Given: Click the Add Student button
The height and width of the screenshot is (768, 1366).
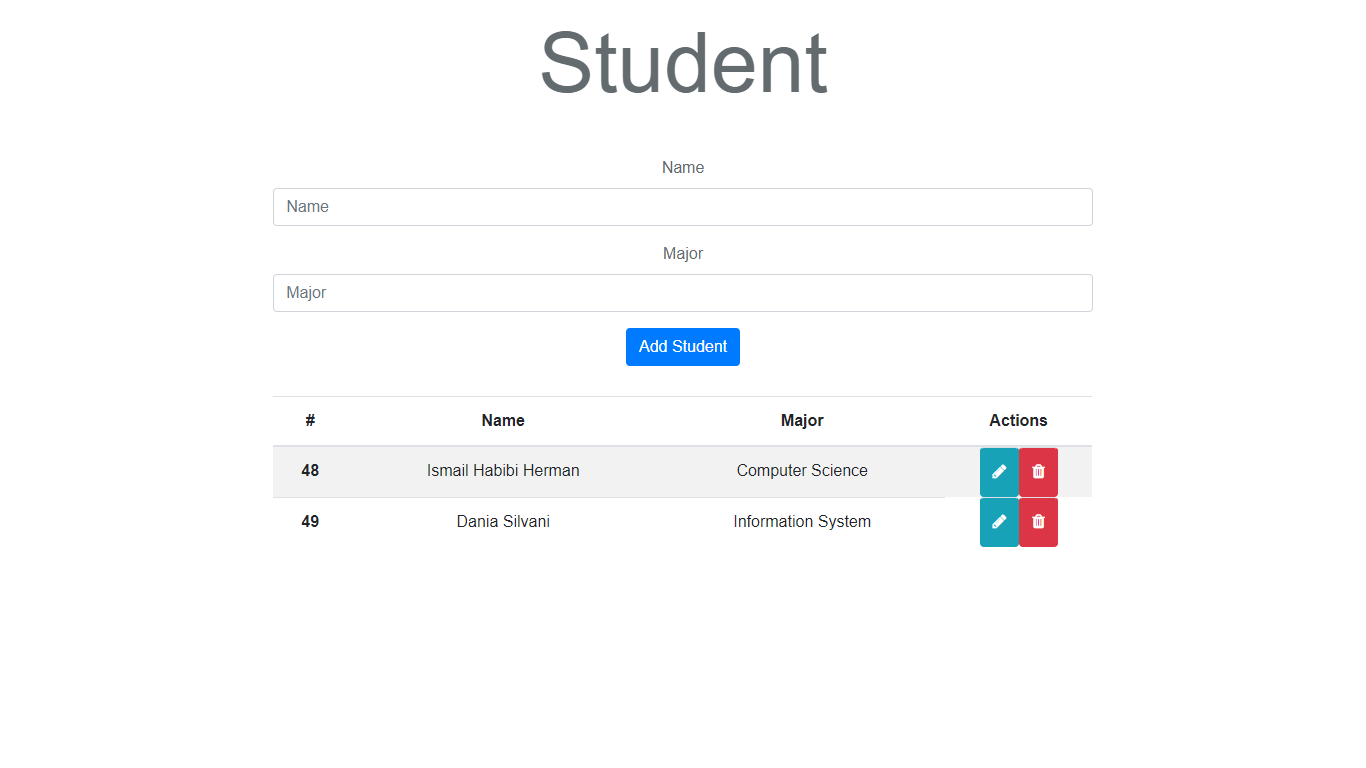Looking at the screenshot, I should tap(683, 347).
